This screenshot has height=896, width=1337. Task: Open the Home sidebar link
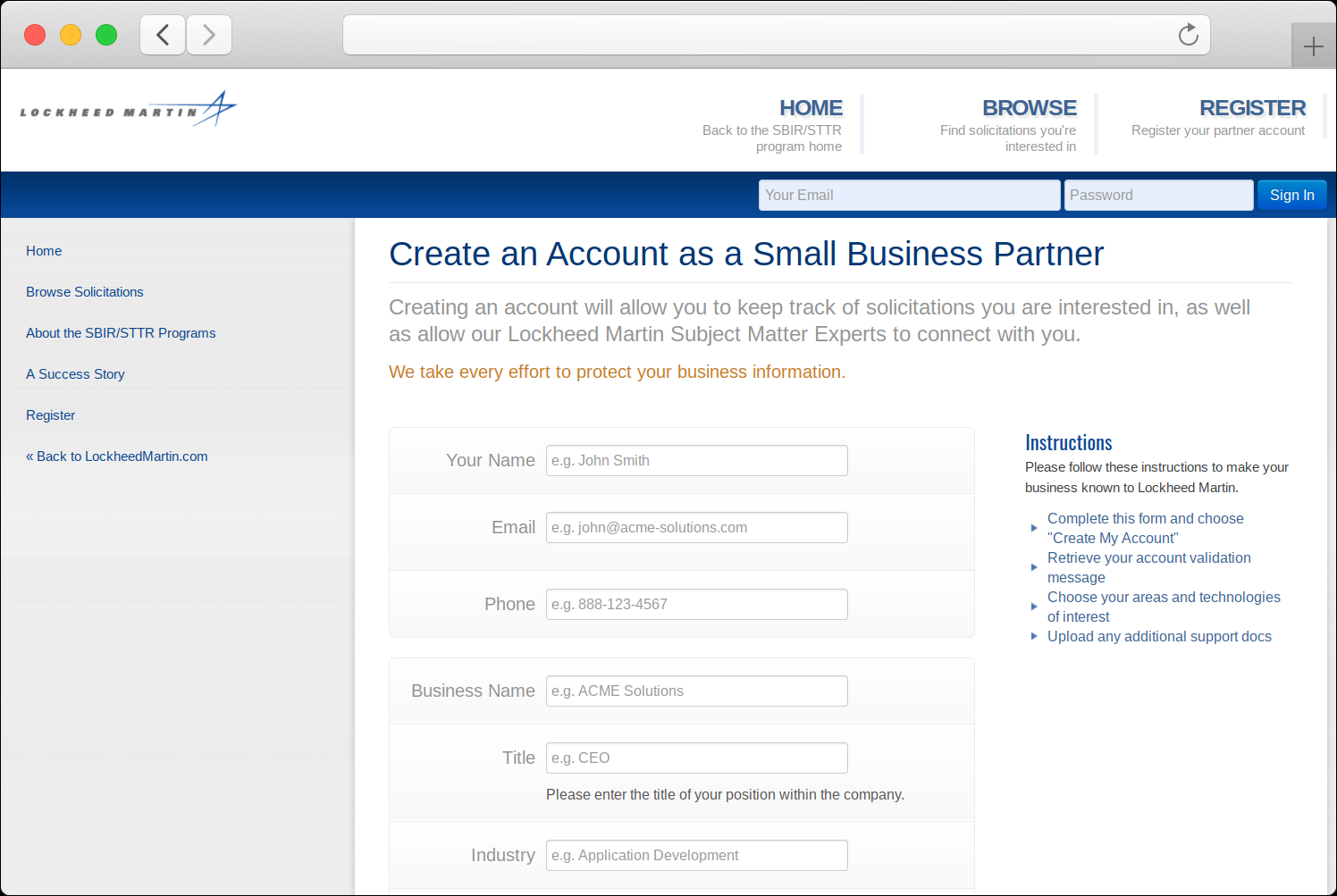[x=44, y=251]
